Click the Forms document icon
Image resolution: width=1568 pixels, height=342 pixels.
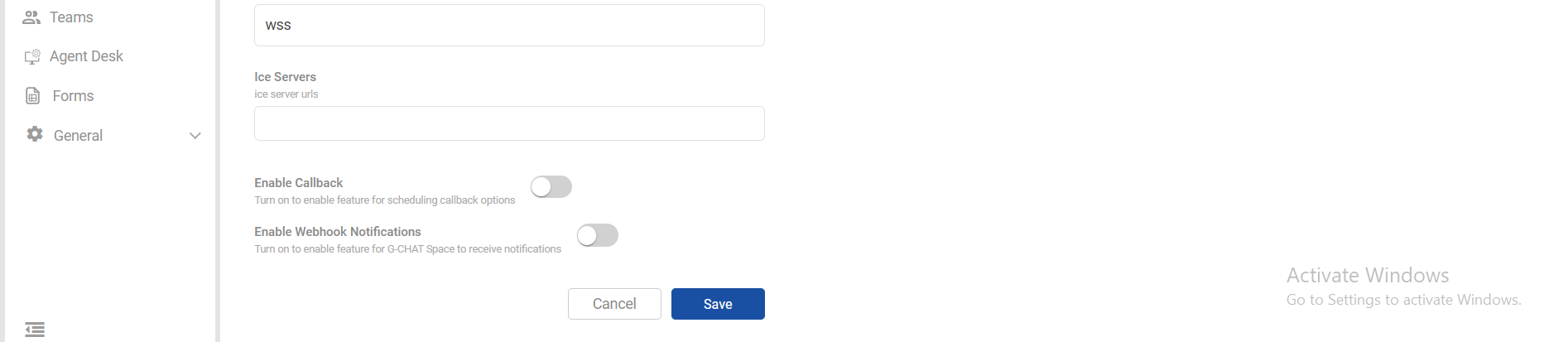coord(33,96)
